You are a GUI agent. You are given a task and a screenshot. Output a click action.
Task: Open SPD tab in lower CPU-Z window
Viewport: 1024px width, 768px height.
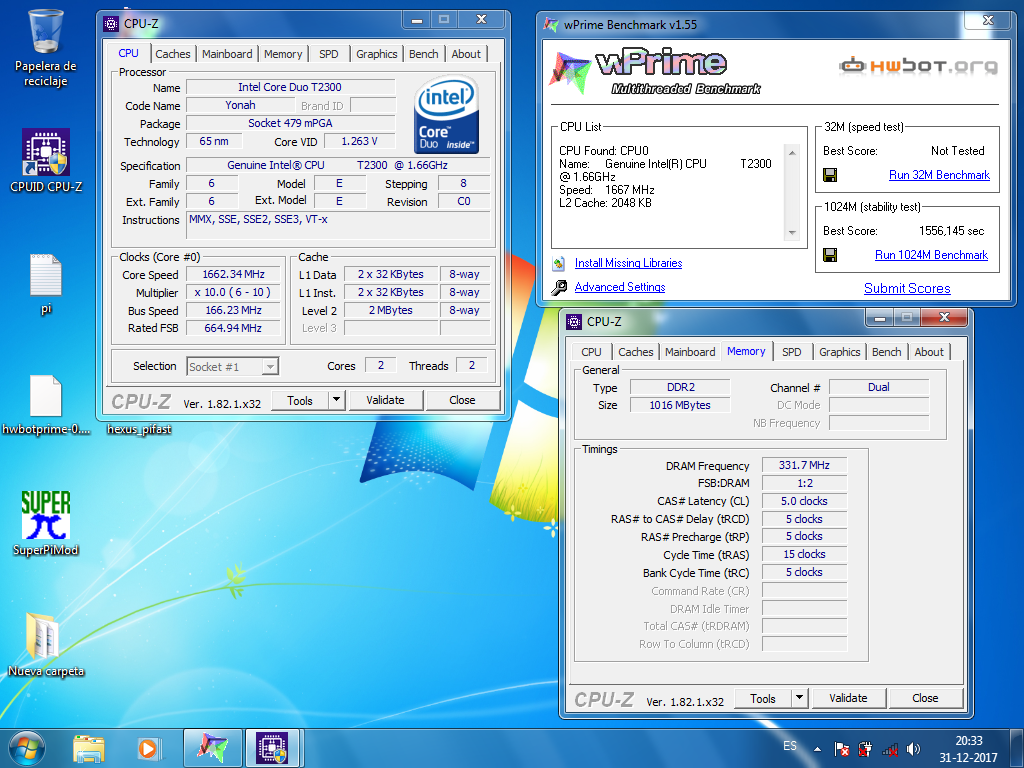[x=792, y=352]
